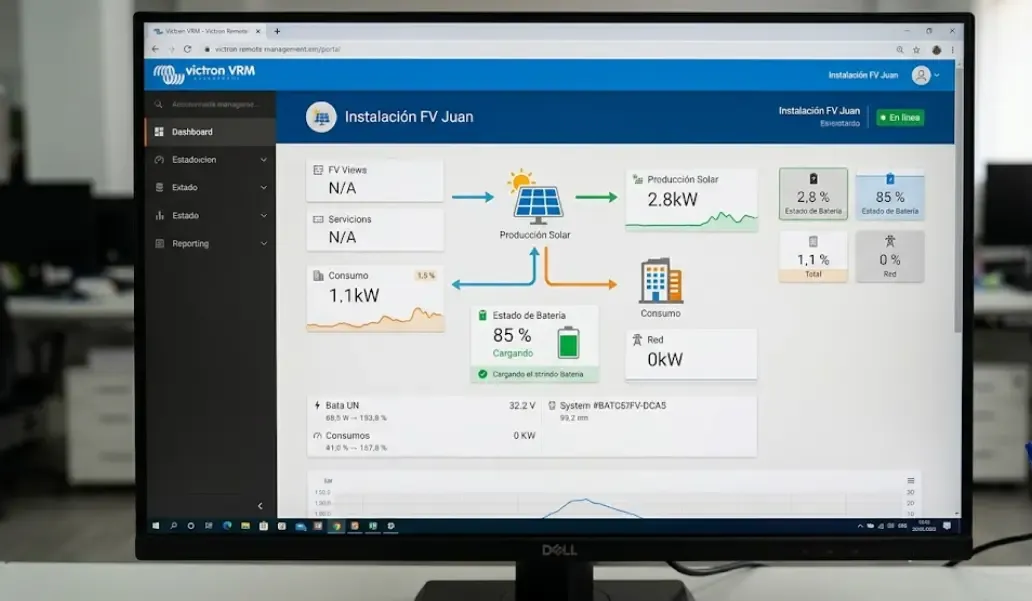The width and height of the screenshot is (1032, 601).
Task: Click the browser zoom magnifier icon
Action: click(900, 50)
